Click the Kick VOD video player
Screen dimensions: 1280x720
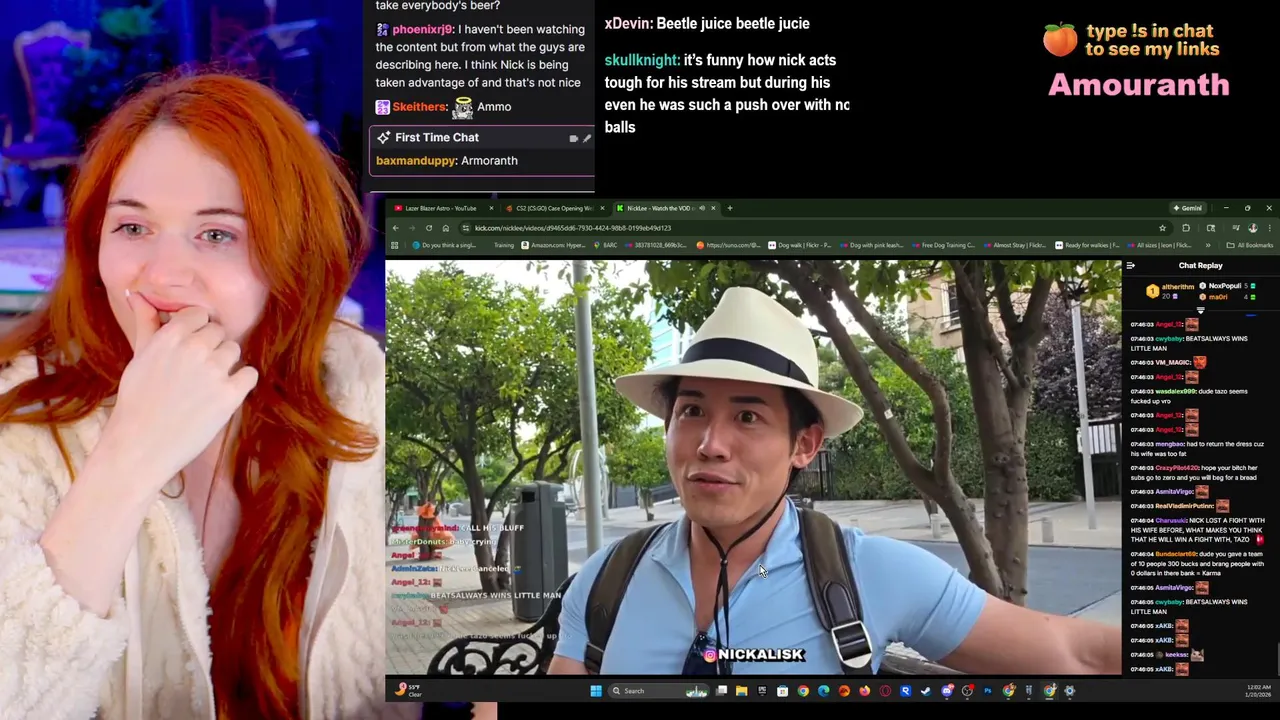(x=753, y=468)
